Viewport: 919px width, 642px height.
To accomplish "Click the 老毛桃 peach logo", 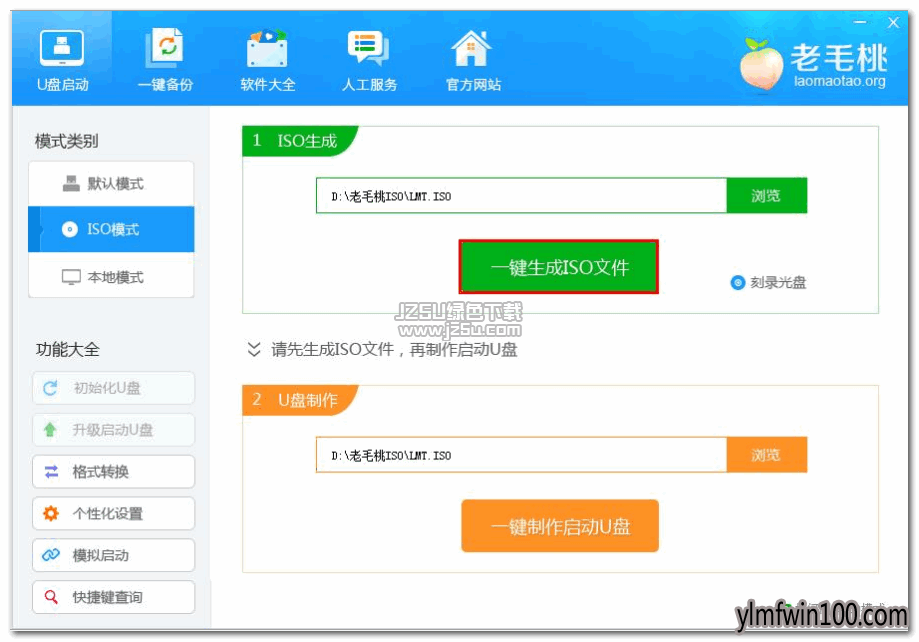I will [x=761, y=64].
